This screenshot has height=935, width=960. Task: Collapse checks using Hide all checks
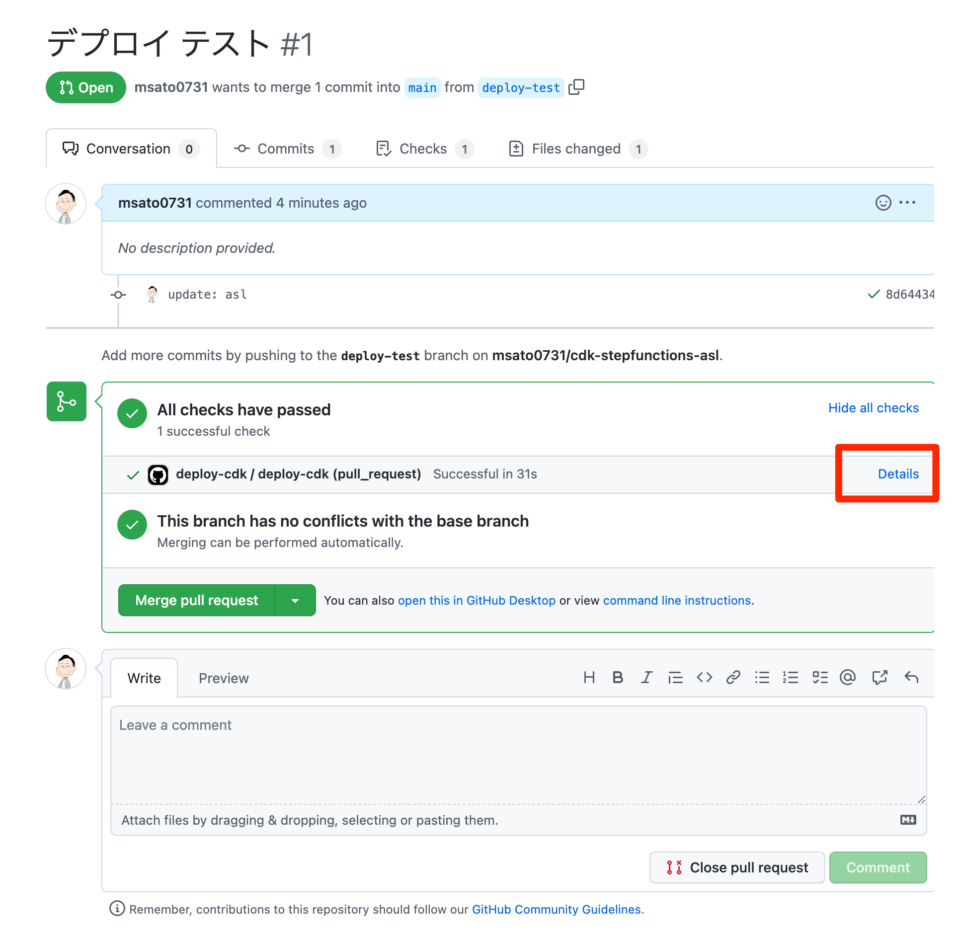(873, 408)
